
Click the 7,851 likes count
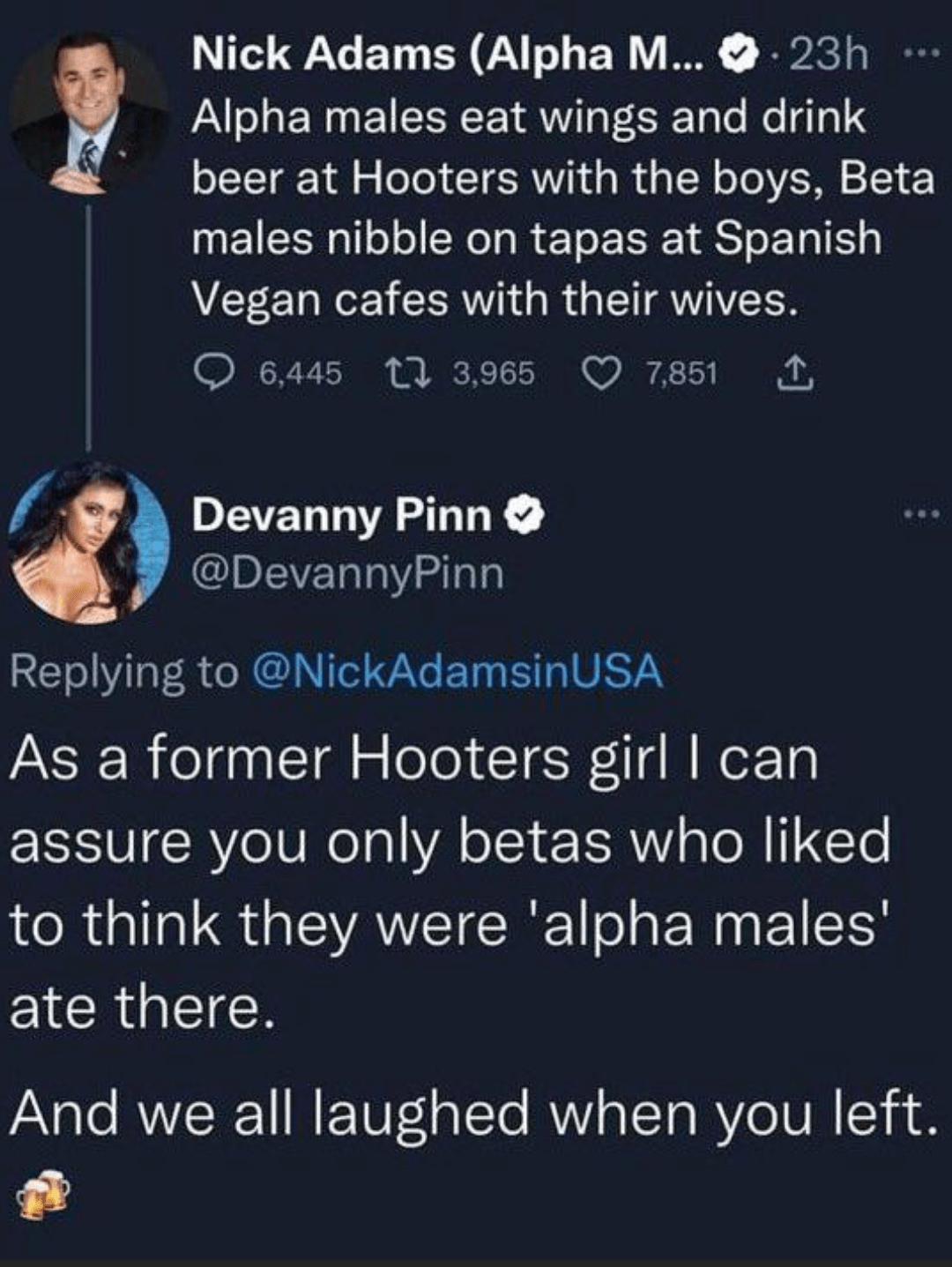(x=681, y=375)
